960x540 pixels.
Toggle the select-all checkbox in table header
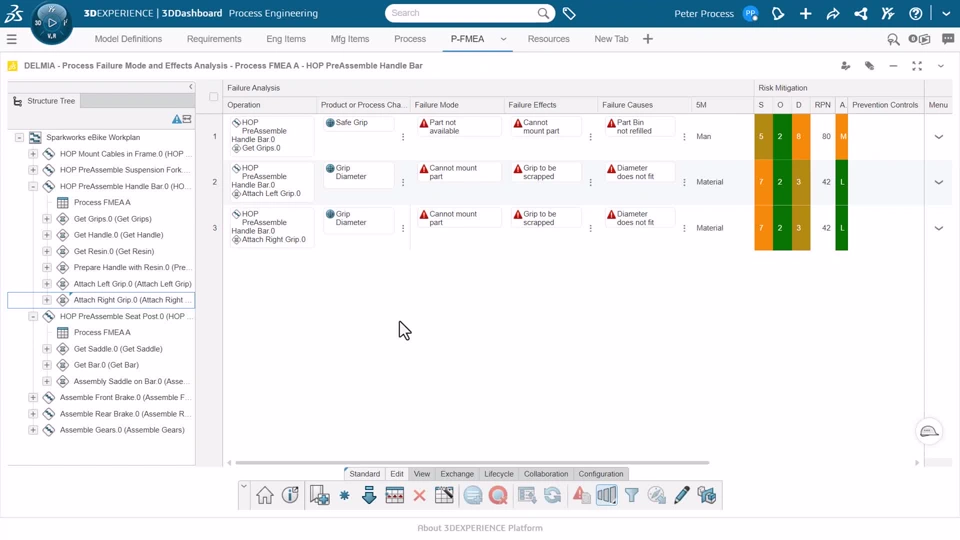click(213, 97)
